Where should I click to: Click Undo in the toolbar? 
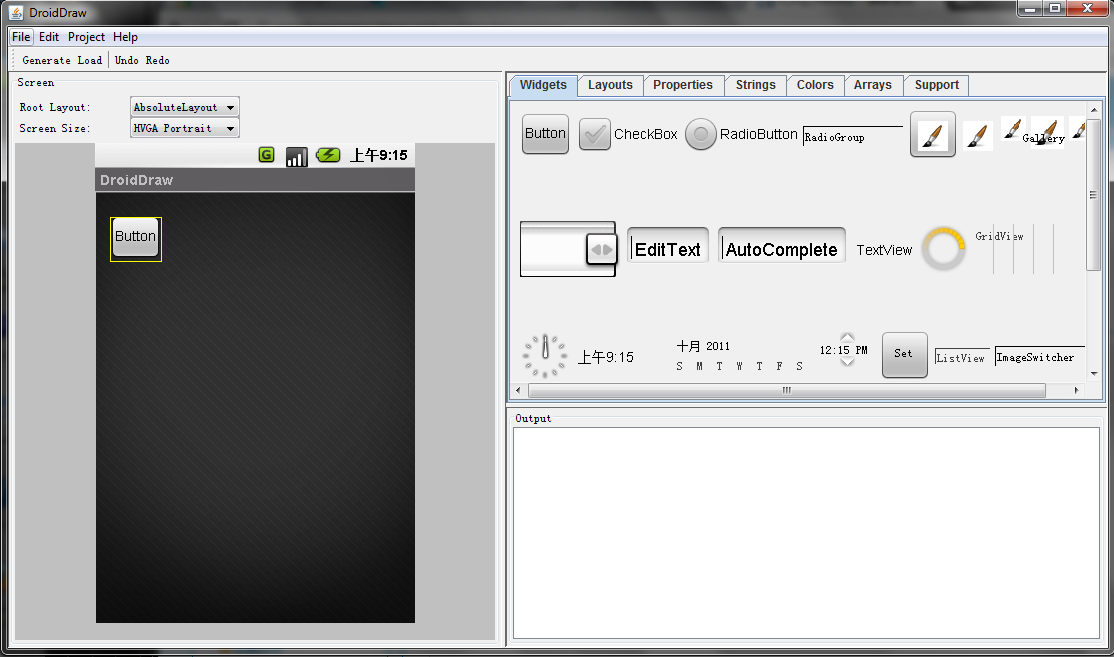(x=126, y=60)
